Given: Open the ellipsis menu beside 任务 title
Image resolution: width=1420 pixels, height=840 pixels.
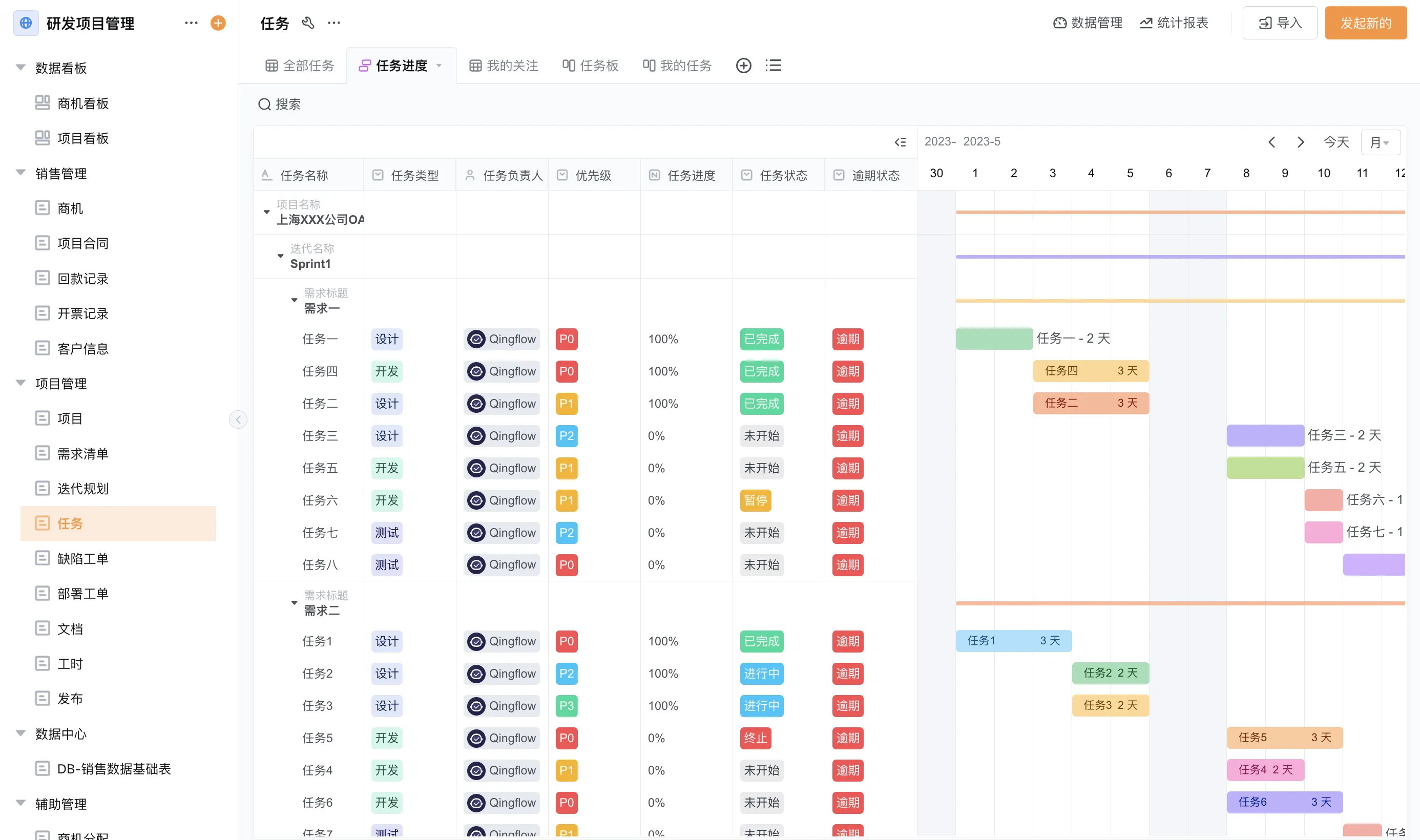Looking at the screenshot, I should point(334,23).
